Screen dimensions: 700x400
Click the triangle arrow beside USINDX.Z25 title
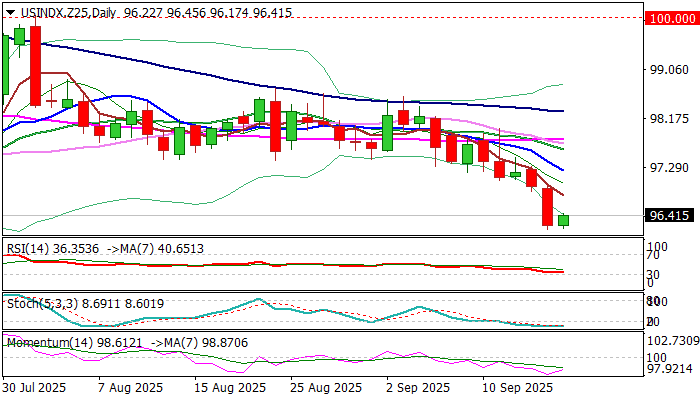click(x=10, y=13)
